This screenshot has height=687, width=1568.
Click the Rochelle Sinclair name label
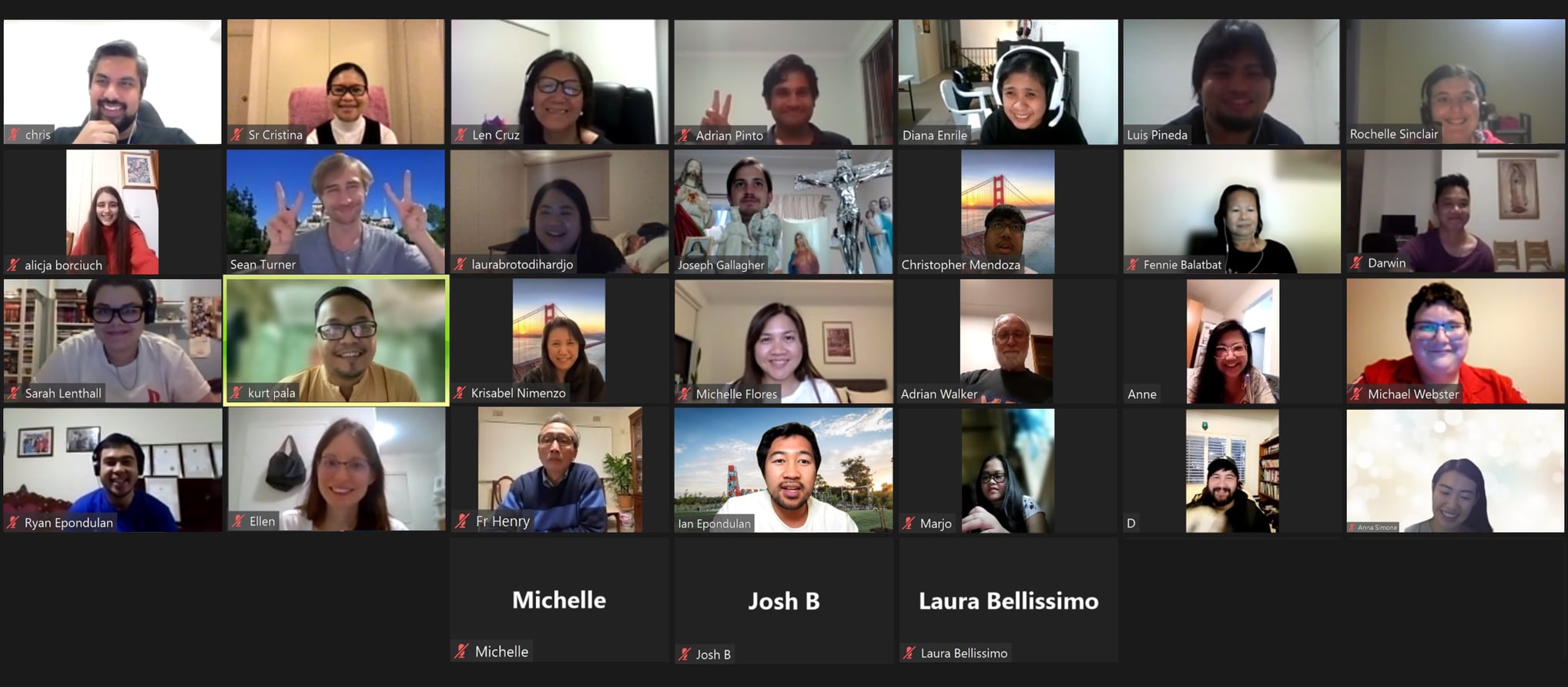coord(1393,134)
